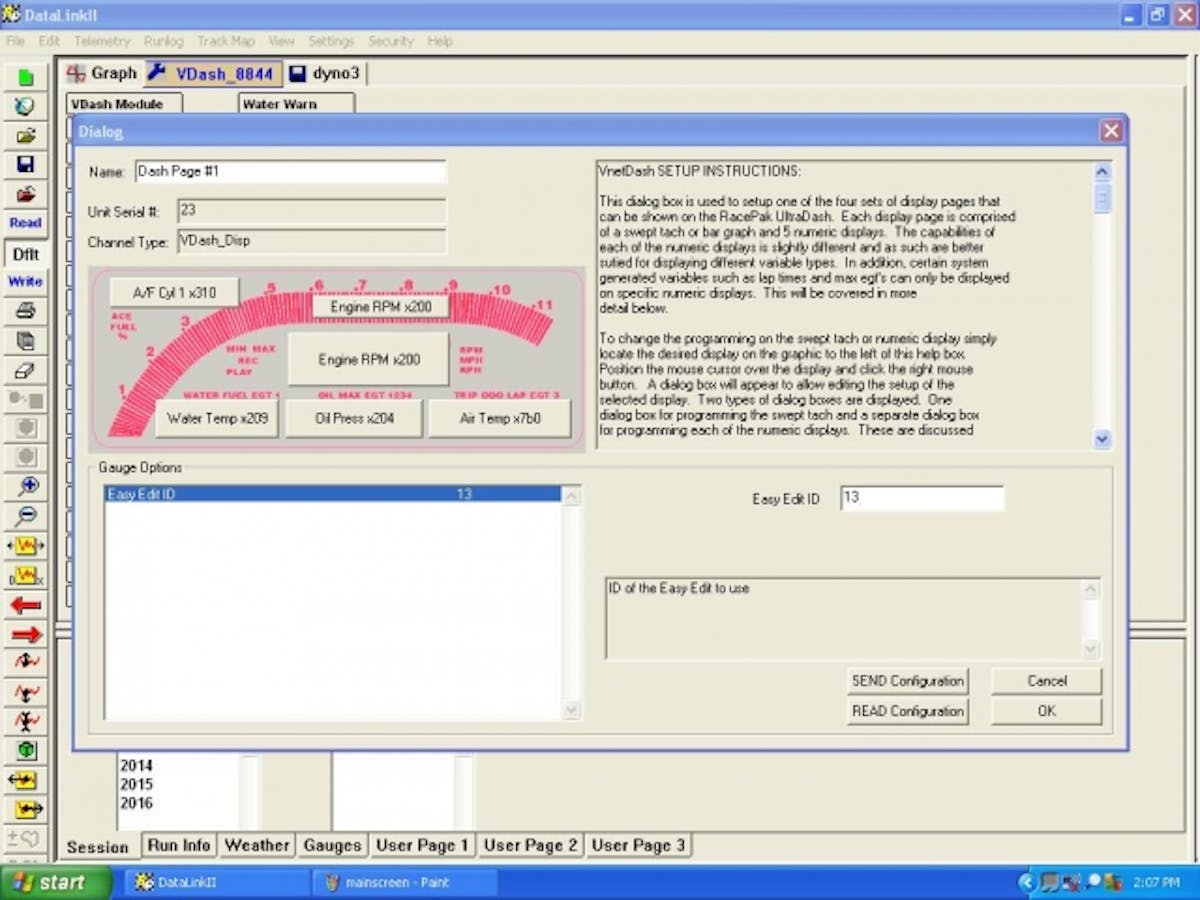Image resolution: width=1200 pixels, height=900 pixels.
Task: Zoom in with the magnifier plus icon
Action: tap(25, 487)
